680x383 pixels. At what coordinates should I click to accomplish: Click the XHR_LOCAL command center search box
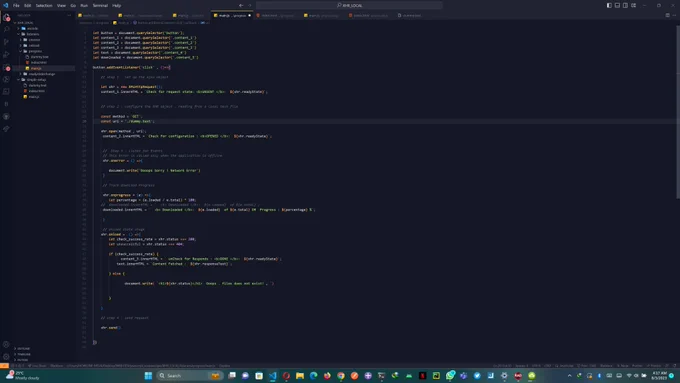point(349,5)
